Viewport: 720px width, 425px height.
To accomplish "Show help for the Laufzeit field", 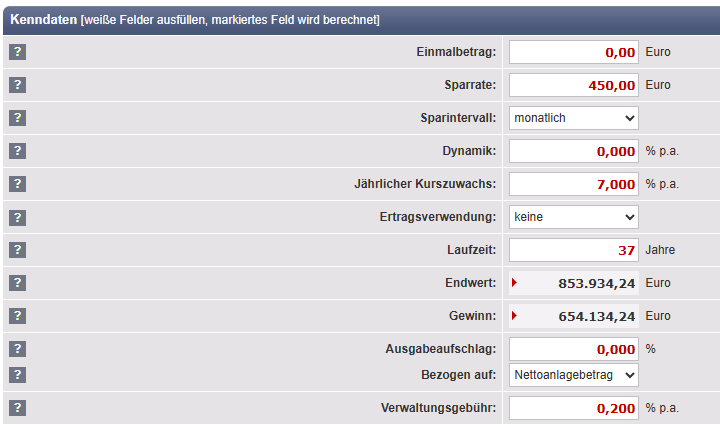I will (x=17, y=250).
